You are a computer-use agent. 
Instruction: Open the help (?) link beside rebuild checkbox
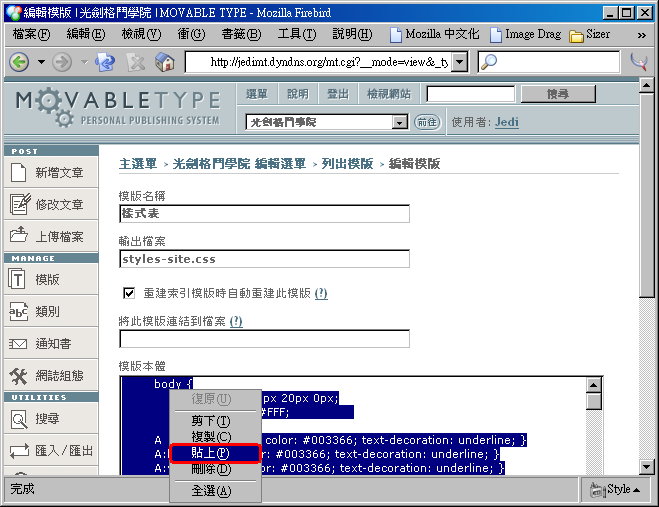[x=321, y=293]
